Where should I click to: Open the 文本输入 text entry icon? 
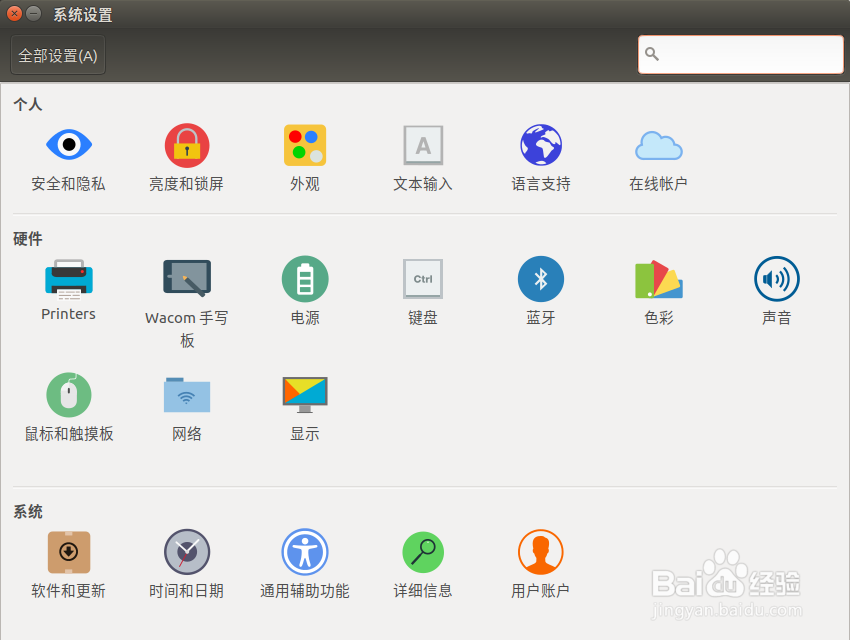tap(423, 145)
